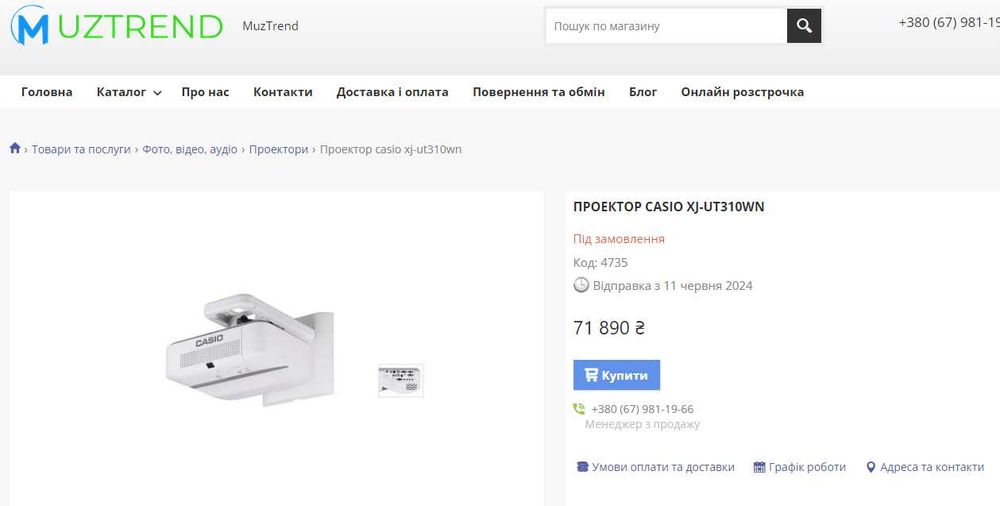The height and width of the screenshot is (506, 1000).
Task: Go to Онлайн розстрочка page
Action: click(x=742, y=92)
